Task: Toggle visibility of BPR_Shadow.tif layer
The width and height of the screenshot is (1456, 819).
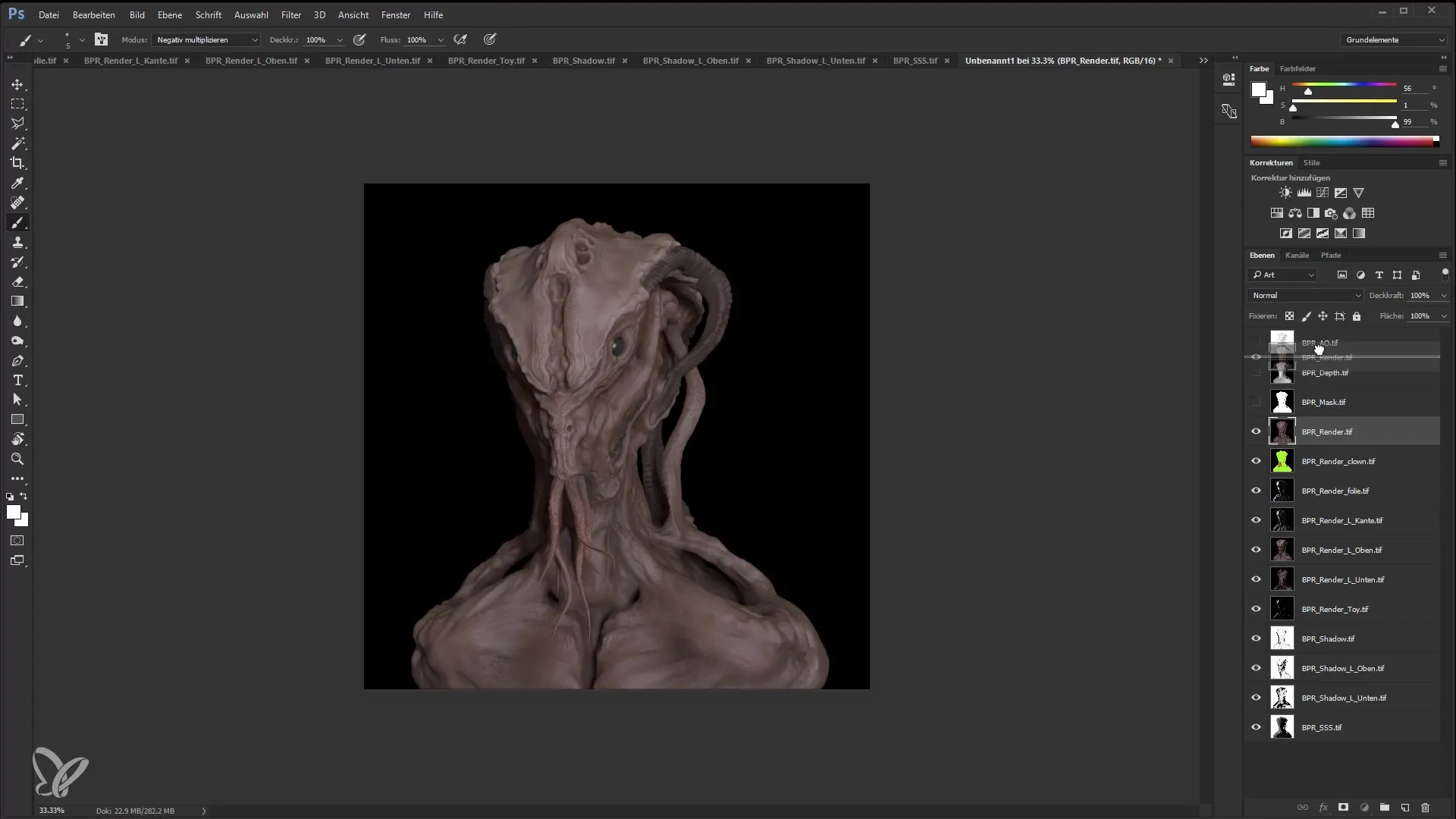Action: tap(1257, 638)
